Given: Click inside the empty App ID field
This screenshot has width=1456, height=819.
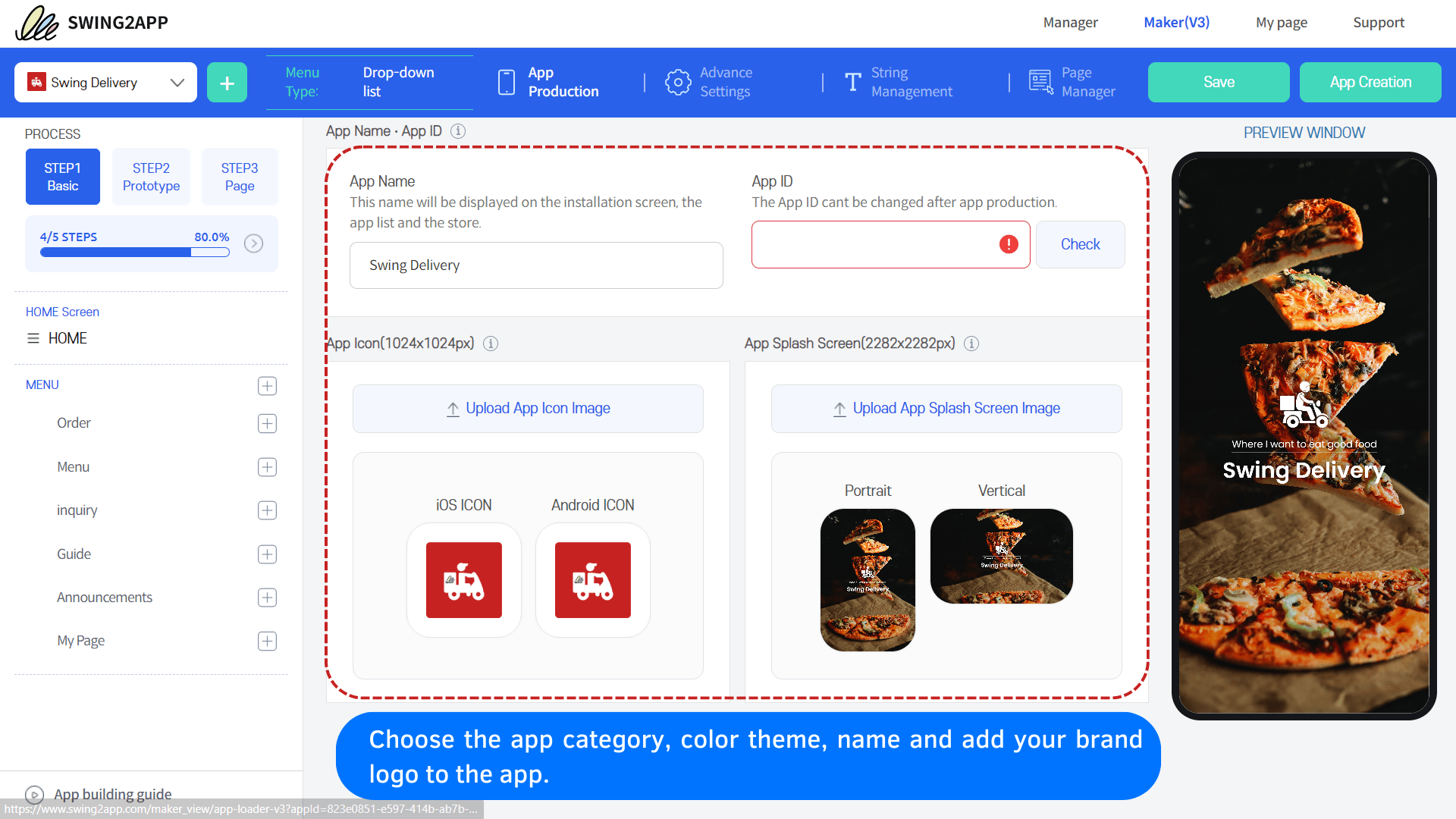Looking at the screenshot, I should click(x=872, y=244).
